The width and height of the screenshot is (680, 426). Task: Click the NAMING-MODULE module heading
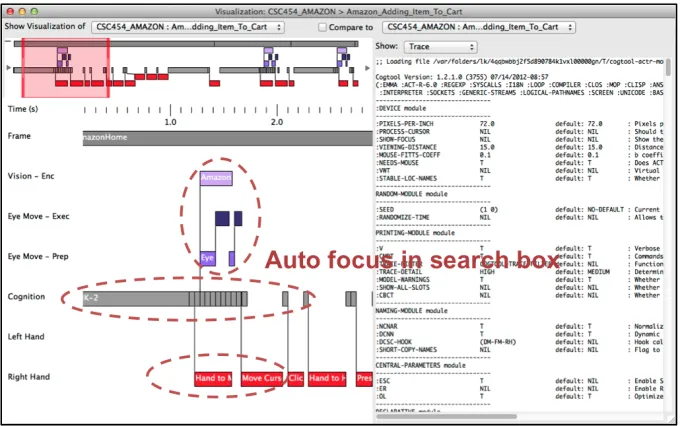[x=412, y=311]
